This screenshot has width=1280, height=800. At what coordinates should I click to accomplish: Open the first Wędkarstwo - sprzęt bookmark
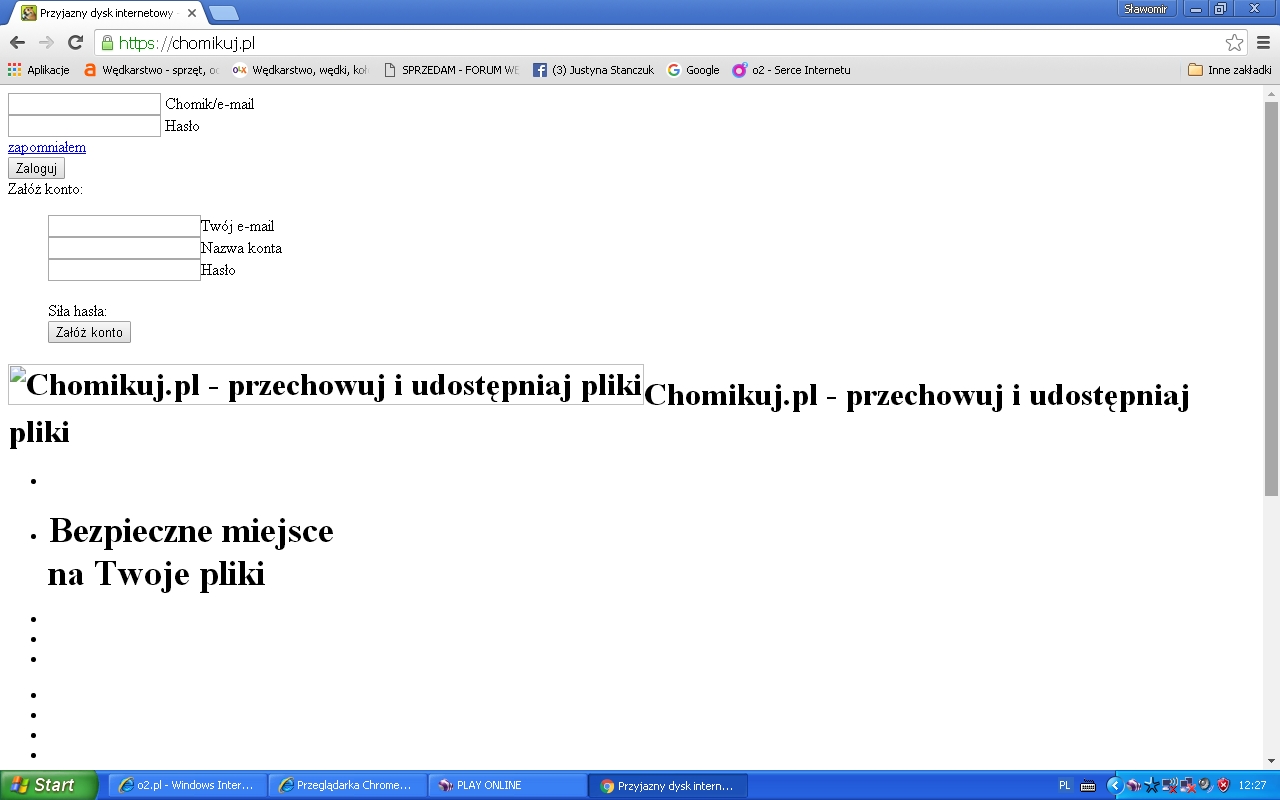click(152, 70)
